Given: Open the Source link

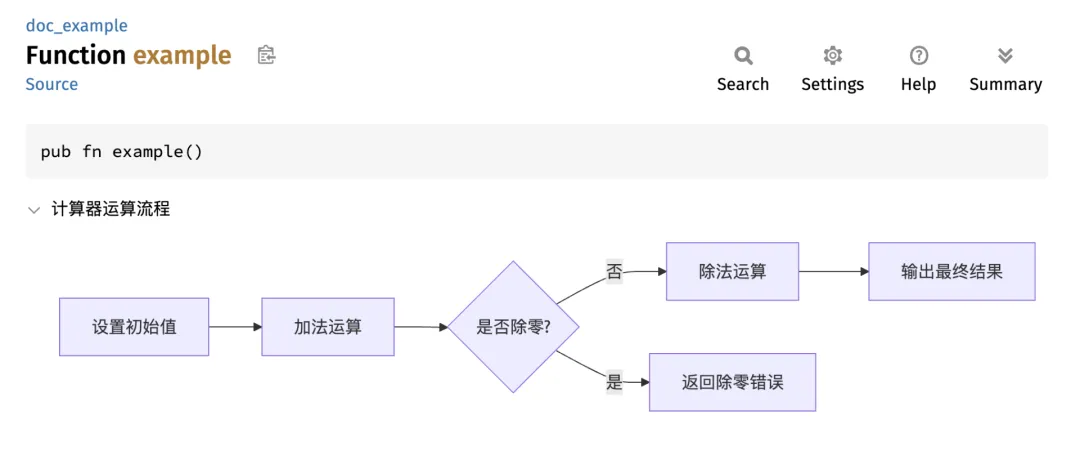Looking at the screenshot, I should 52,84.
